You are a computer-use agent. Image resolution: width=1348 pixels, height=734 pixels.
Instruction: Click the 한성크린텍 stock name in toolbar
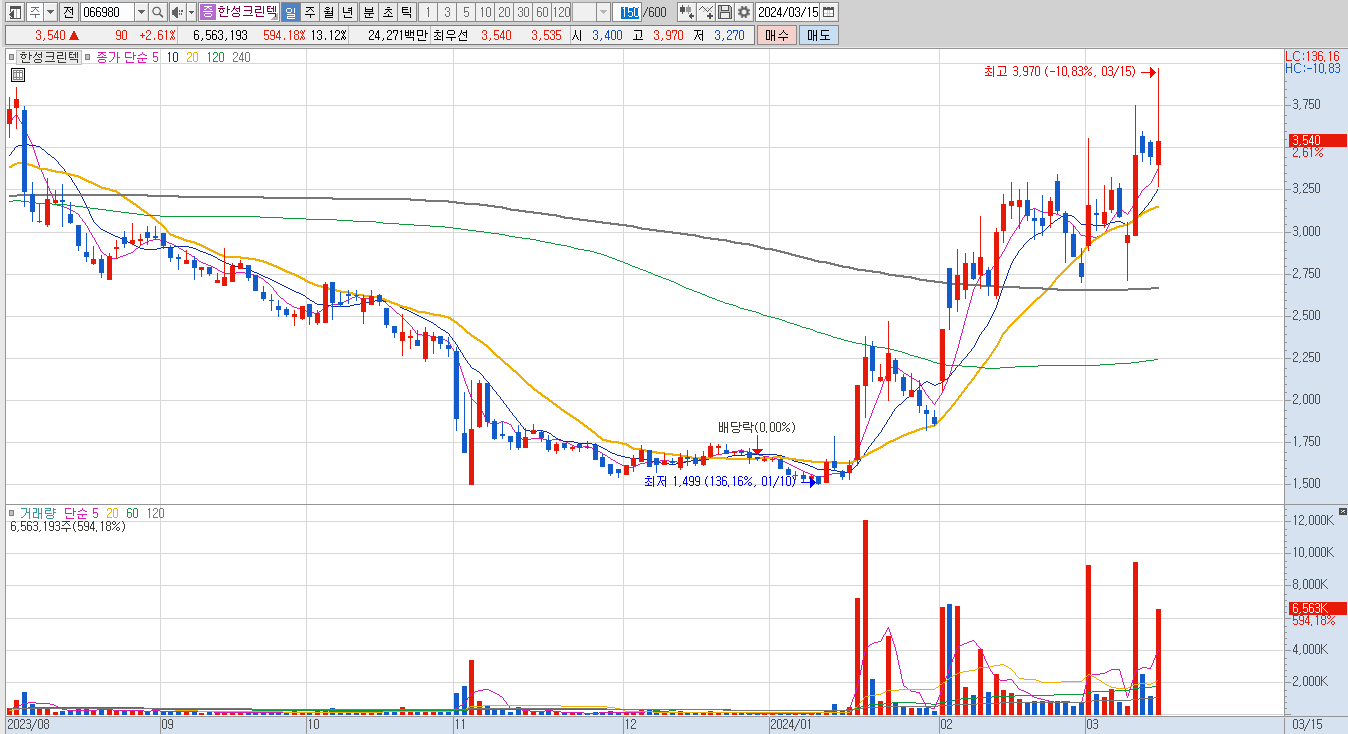246,12
